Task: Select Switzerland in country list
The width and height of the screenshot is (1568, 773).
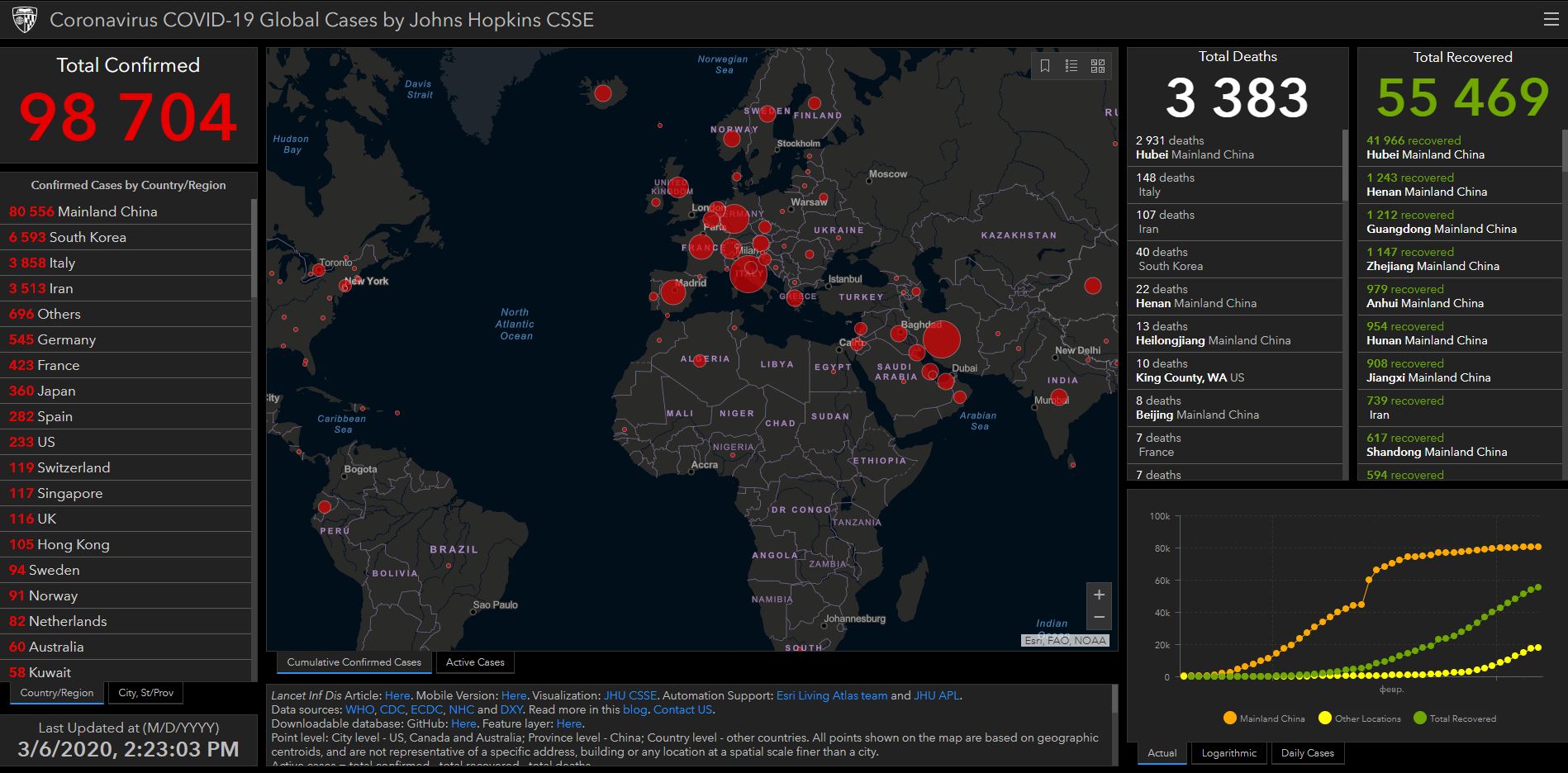Action: tap(126, 467)
